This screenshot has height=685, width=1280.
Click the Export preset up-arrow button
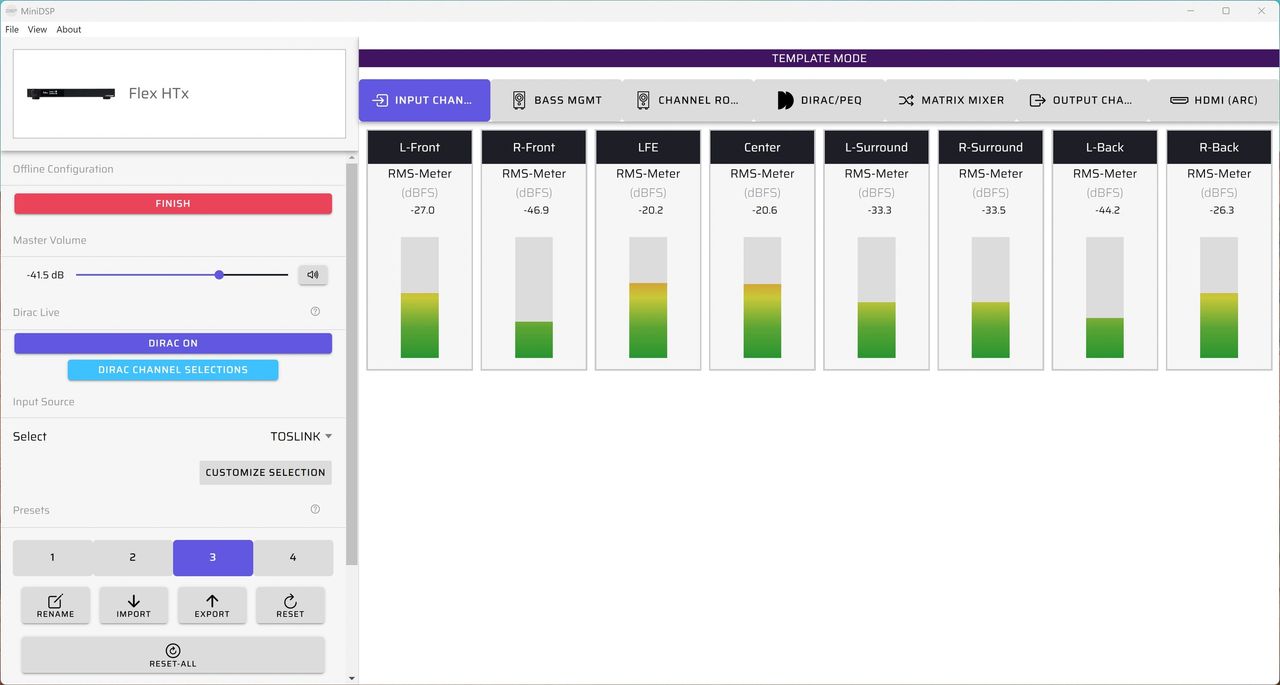(x=212, y=605)
